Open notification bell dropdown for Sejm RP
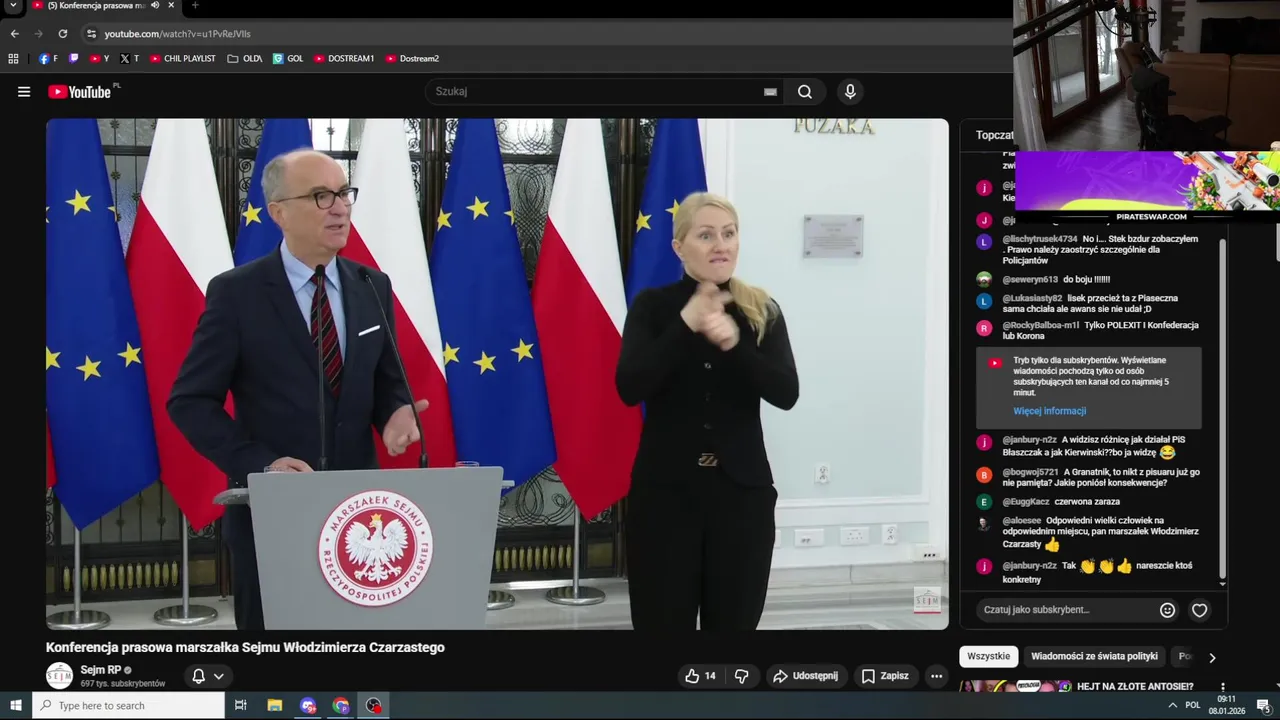Viewport: 1280px width, 720px height. (x=208, y=676)
